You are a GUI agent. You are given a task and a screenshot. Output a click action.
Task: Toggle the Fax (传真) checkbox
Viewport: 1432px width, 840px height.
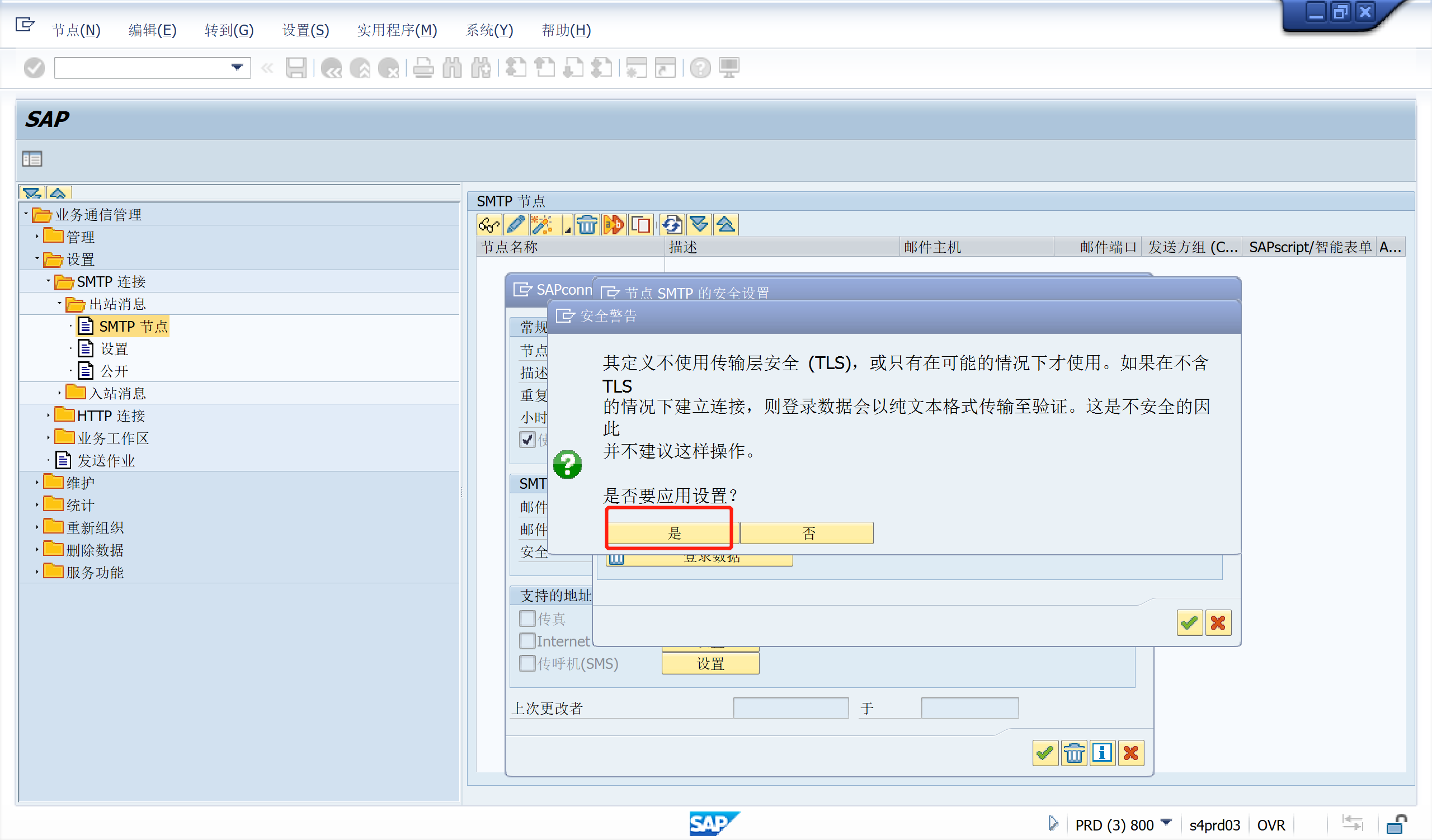click(x=527, y=619)
